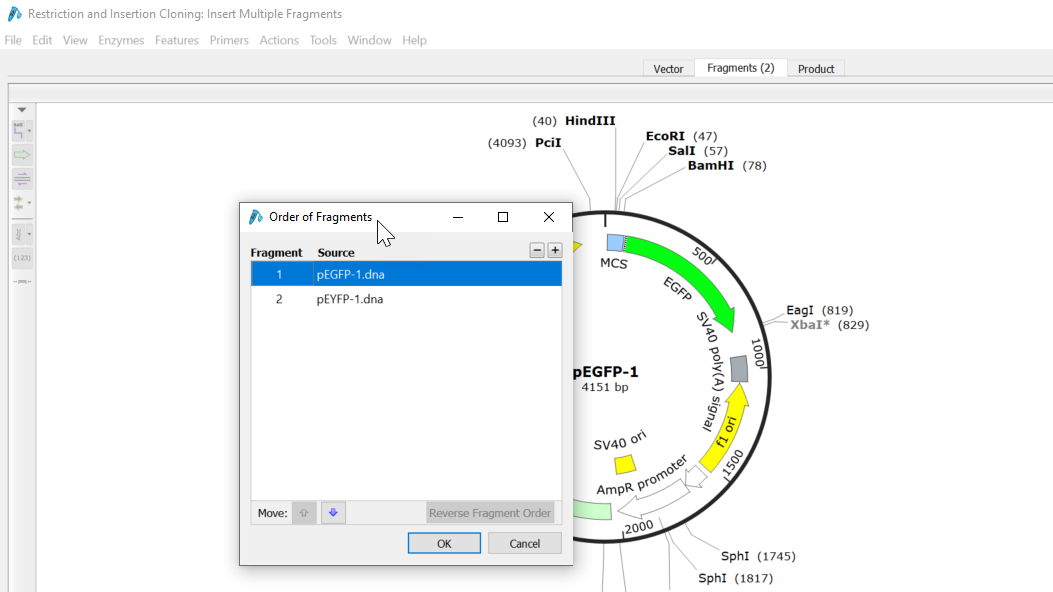Open the Window menu
Screen dimensions: 1053x592
[x=369, y=40]
